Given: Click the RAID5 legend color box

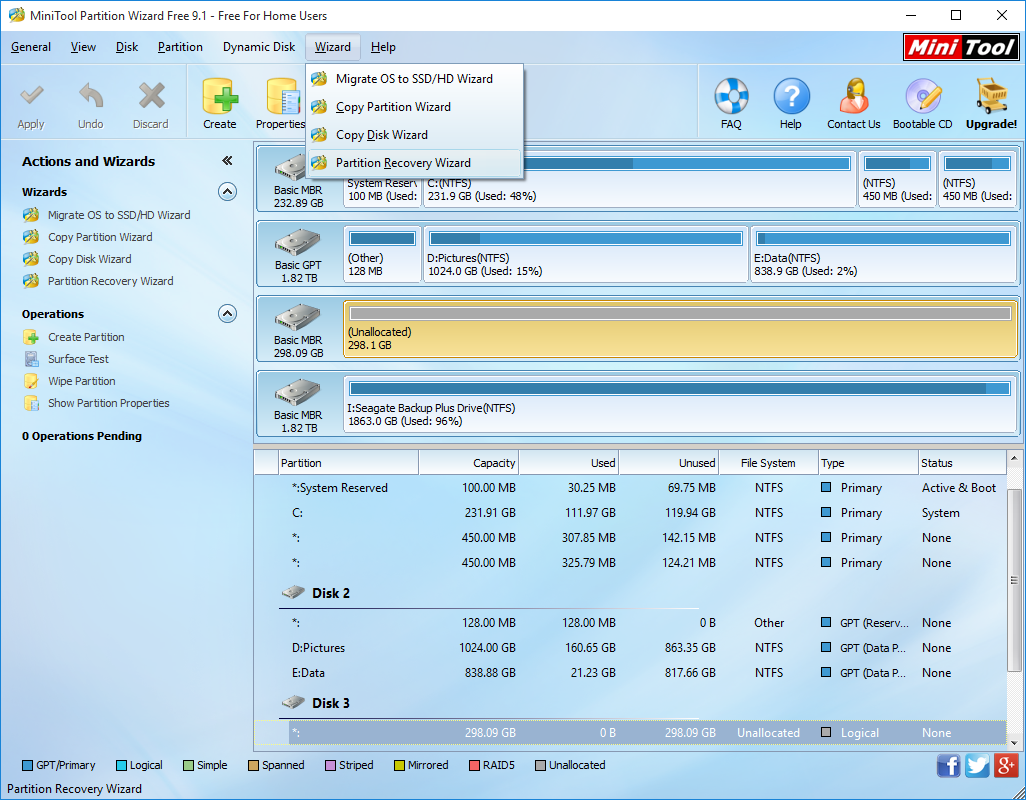Looking at the screenshot, I should click(x=474, y=765).
